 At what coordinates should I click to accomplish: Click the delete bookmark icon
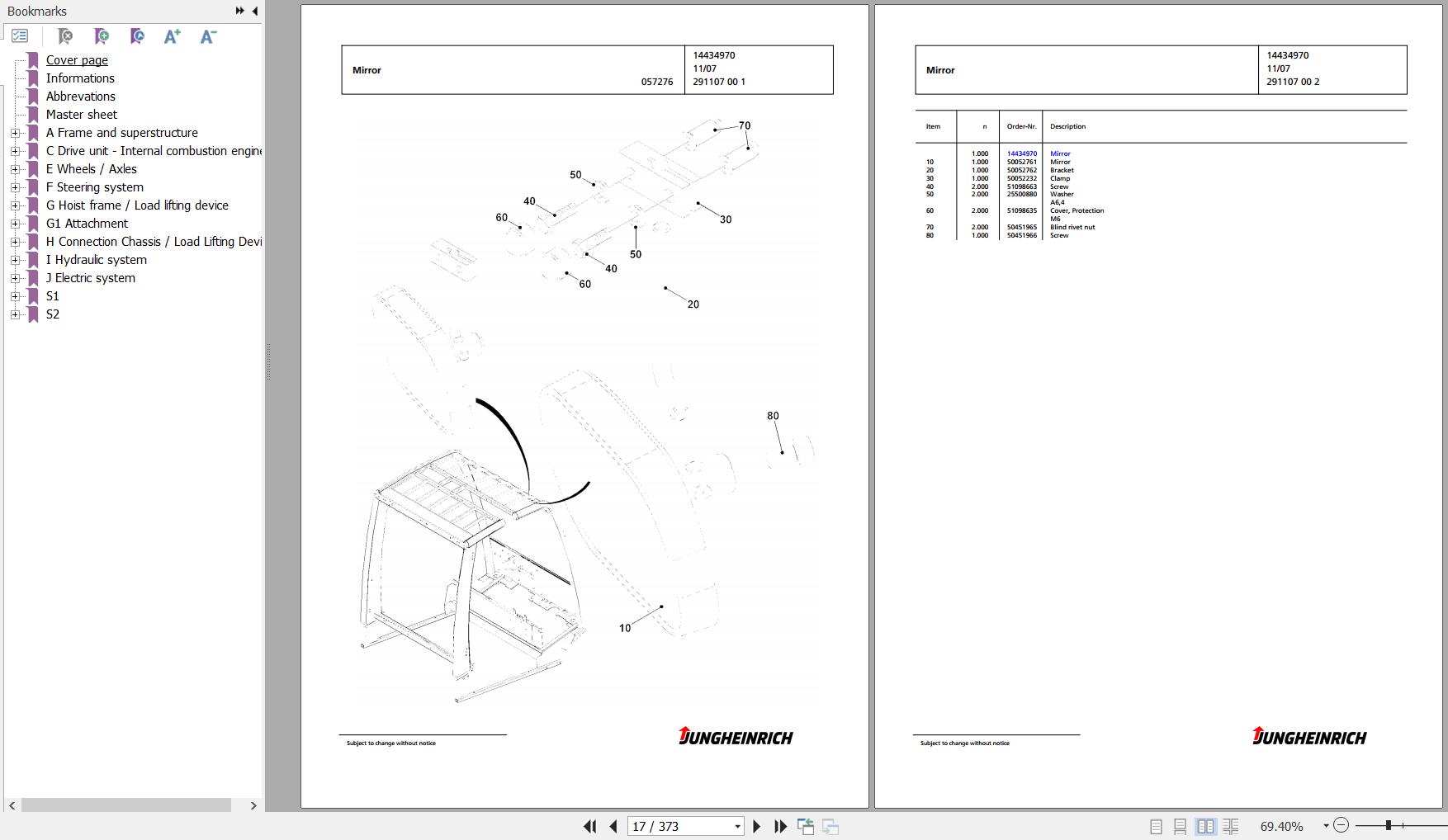[65, 36]
